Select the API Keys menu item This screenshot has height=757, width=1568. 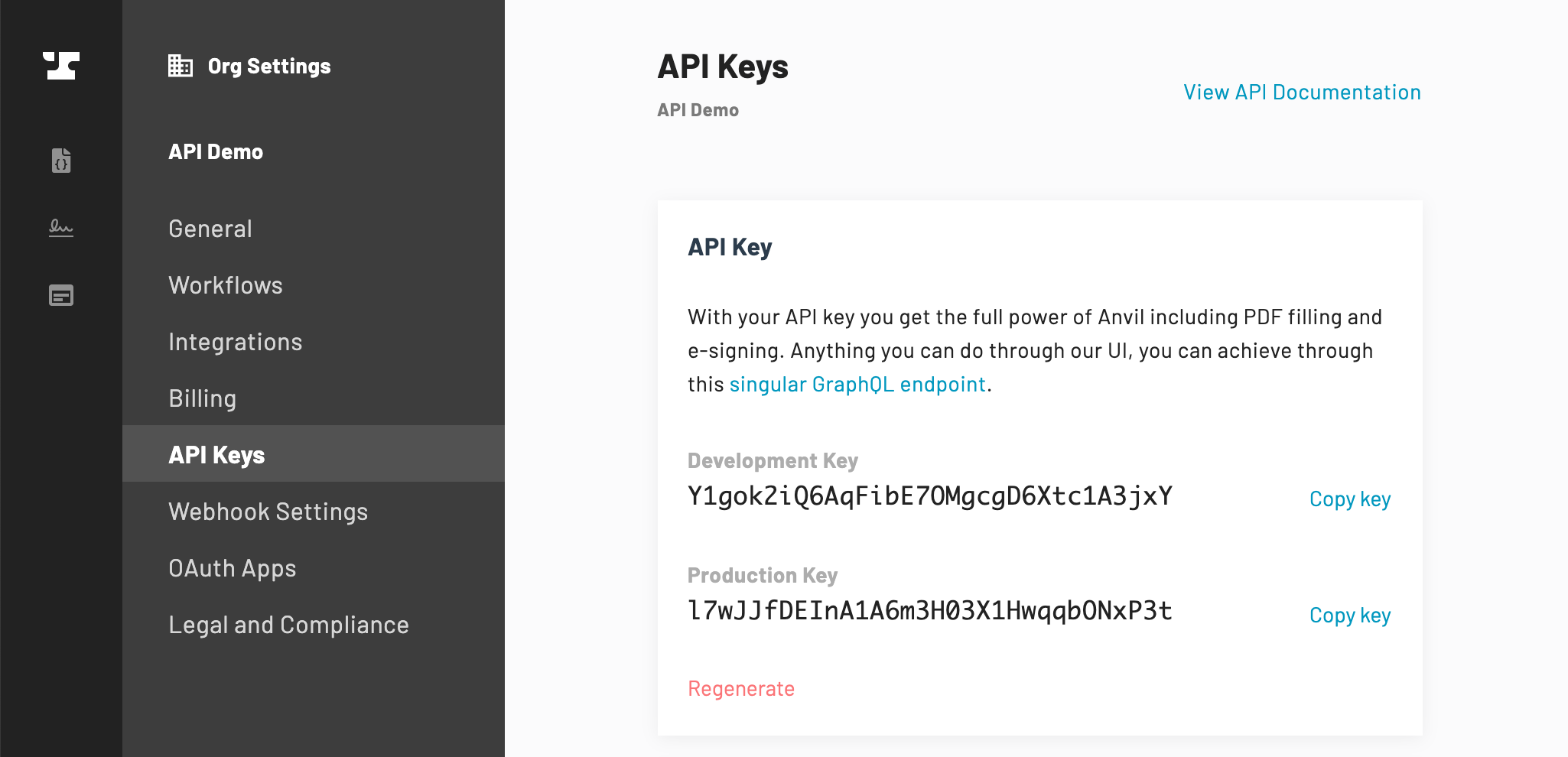[x=216, y=455]
